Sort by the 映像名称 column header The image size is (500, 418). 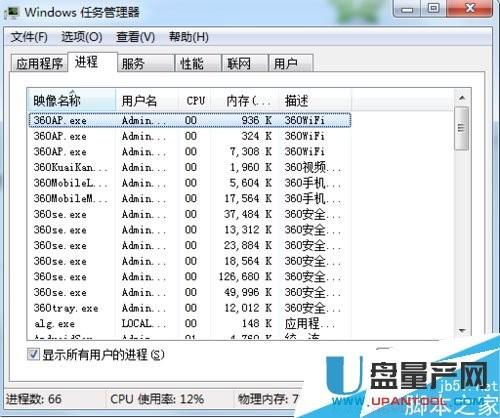[71, 100]
